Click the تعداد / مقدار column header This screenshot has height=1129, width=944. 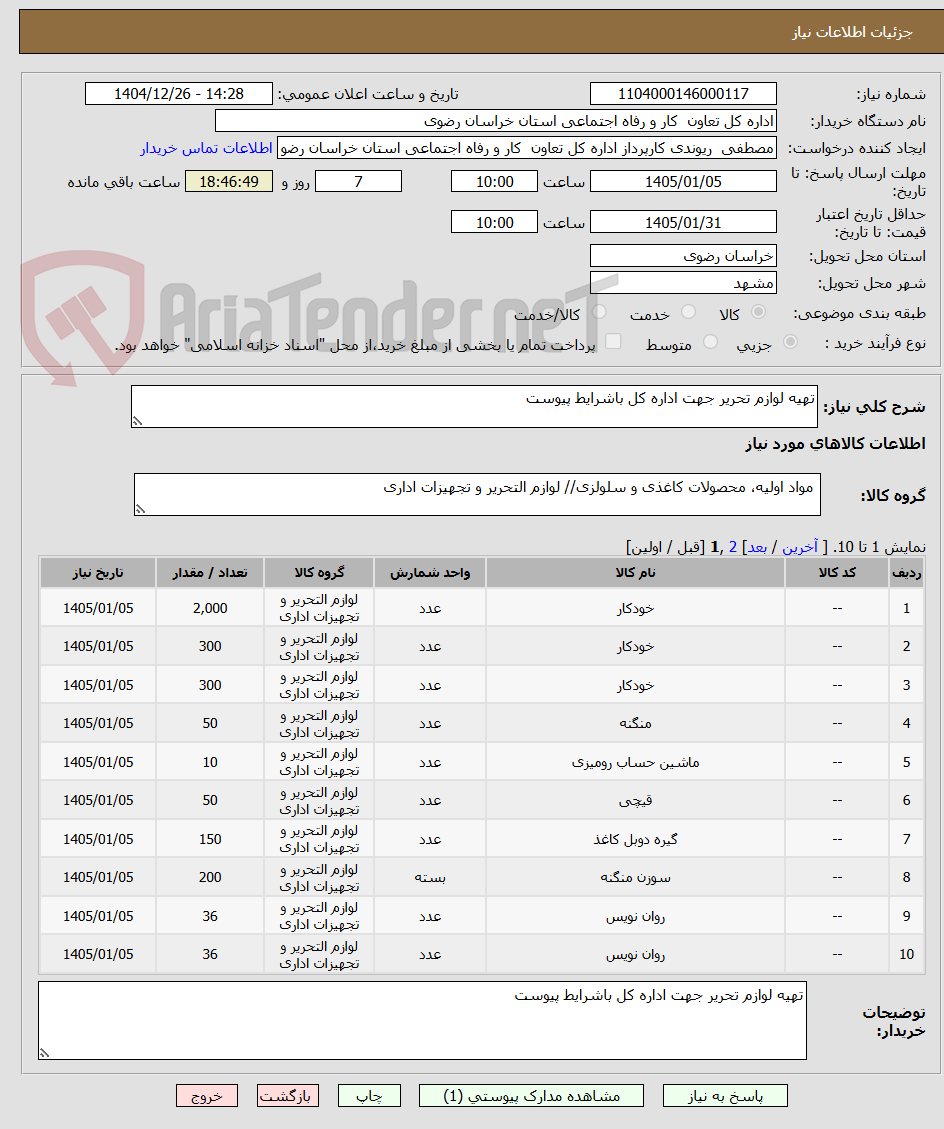click(x=210, y=572)
